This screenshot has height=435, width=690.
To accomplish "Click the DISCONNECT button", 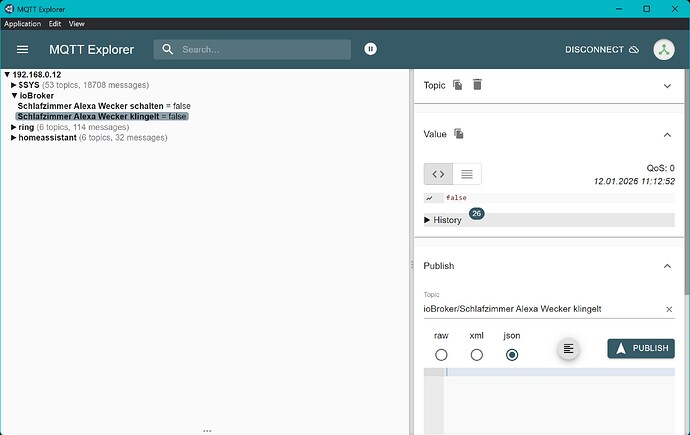I will 602,50.
